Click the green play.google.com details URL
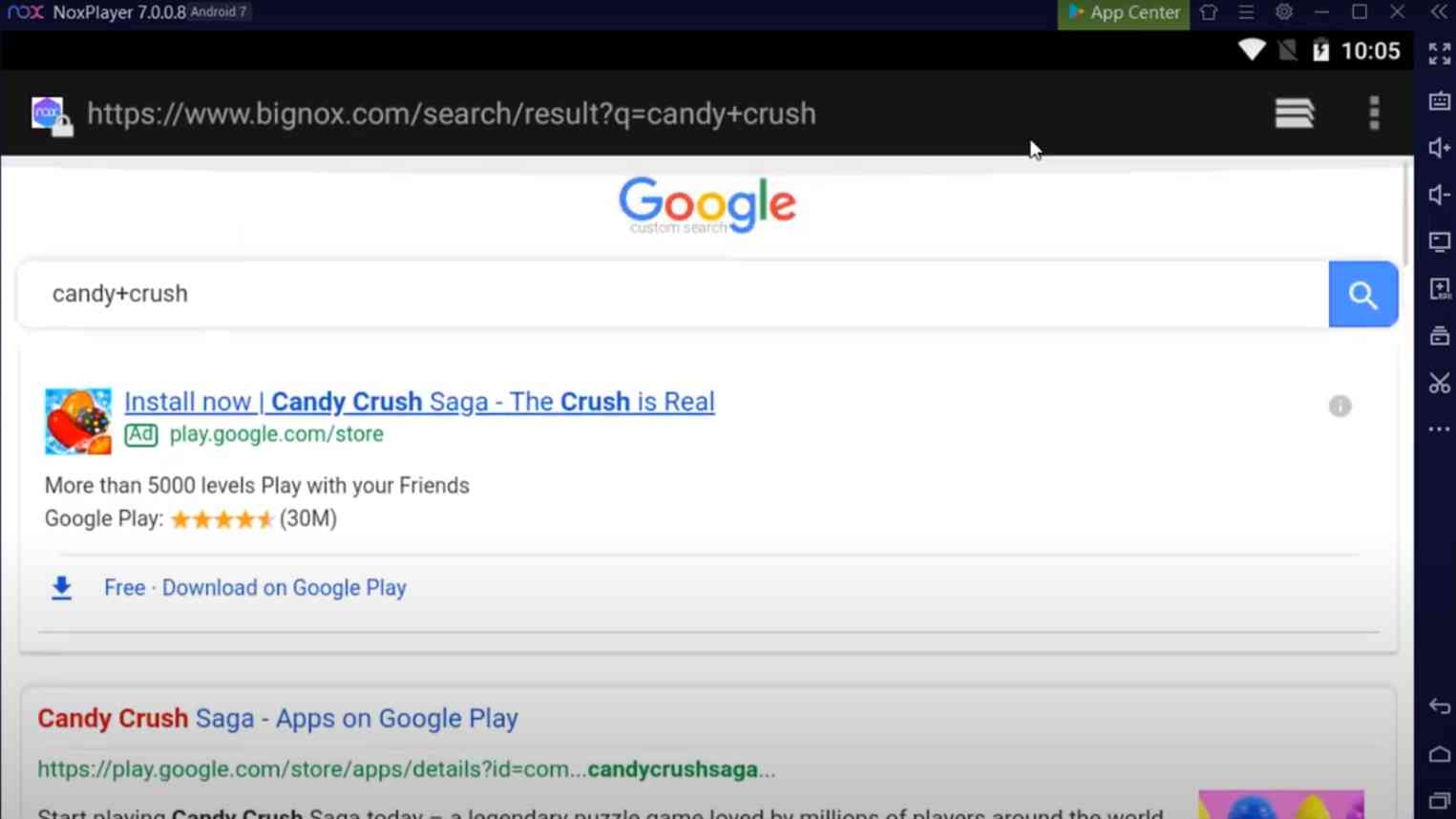 [407, 769]
